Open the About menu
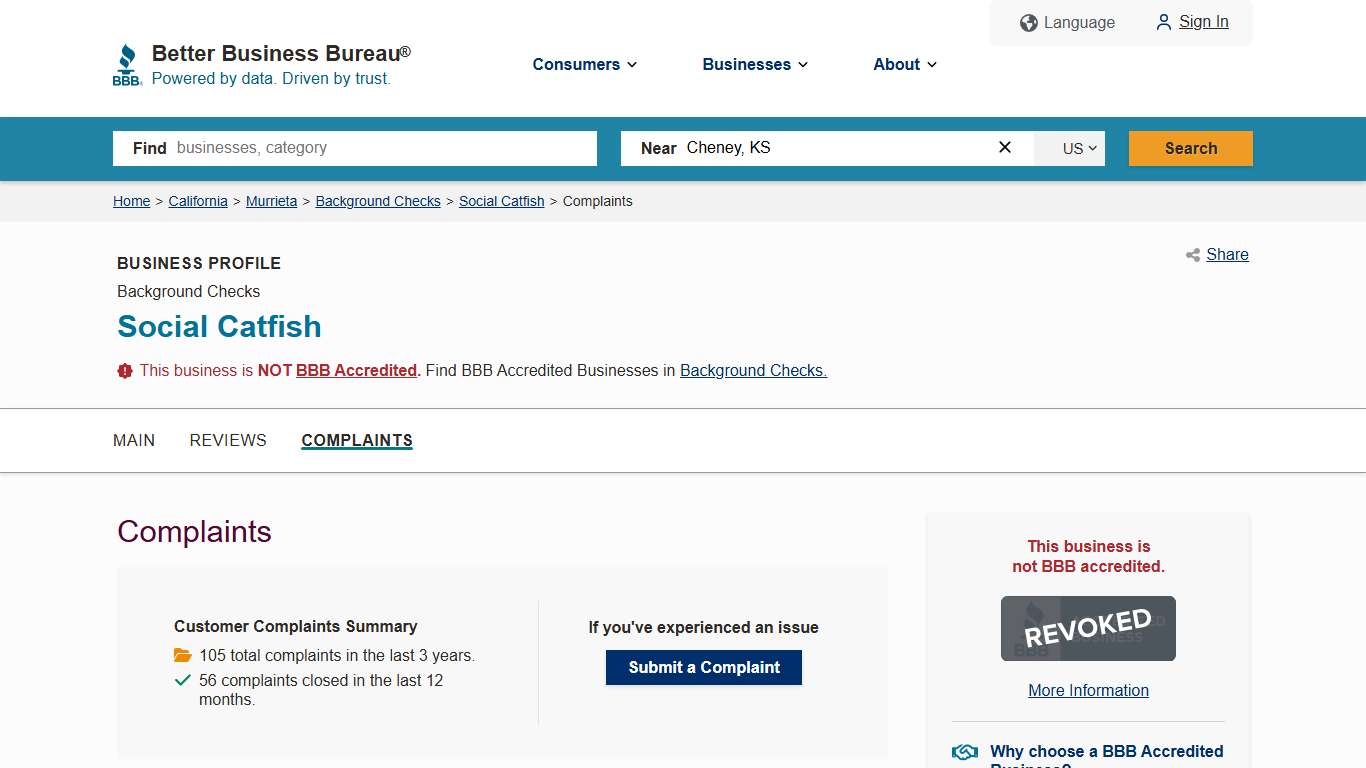Image resolution: width=1366 pixels, height=768 pixels. click(x=903, y=64)
